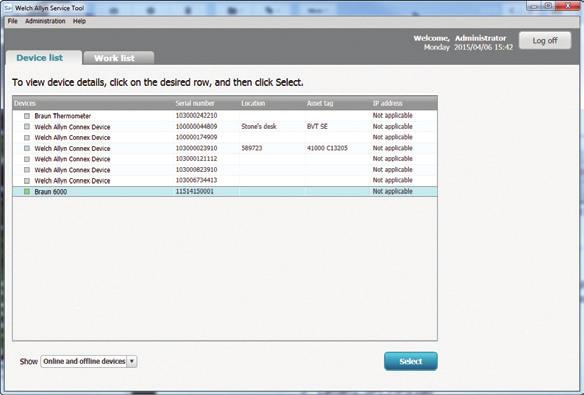Click the 41000 C13205 asset tag cell
The height and width of the screenshot is (395, 584).
[x=327, y=148]
